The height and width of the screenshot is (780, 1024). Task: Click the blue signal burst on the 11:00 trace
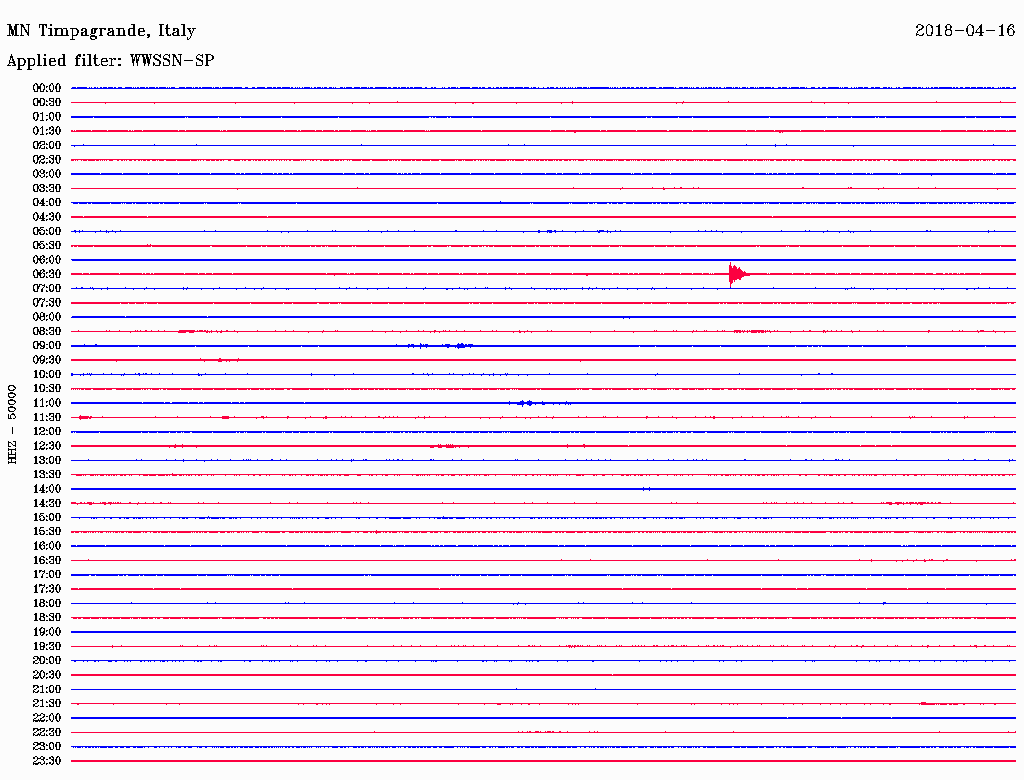click(525, 403)
